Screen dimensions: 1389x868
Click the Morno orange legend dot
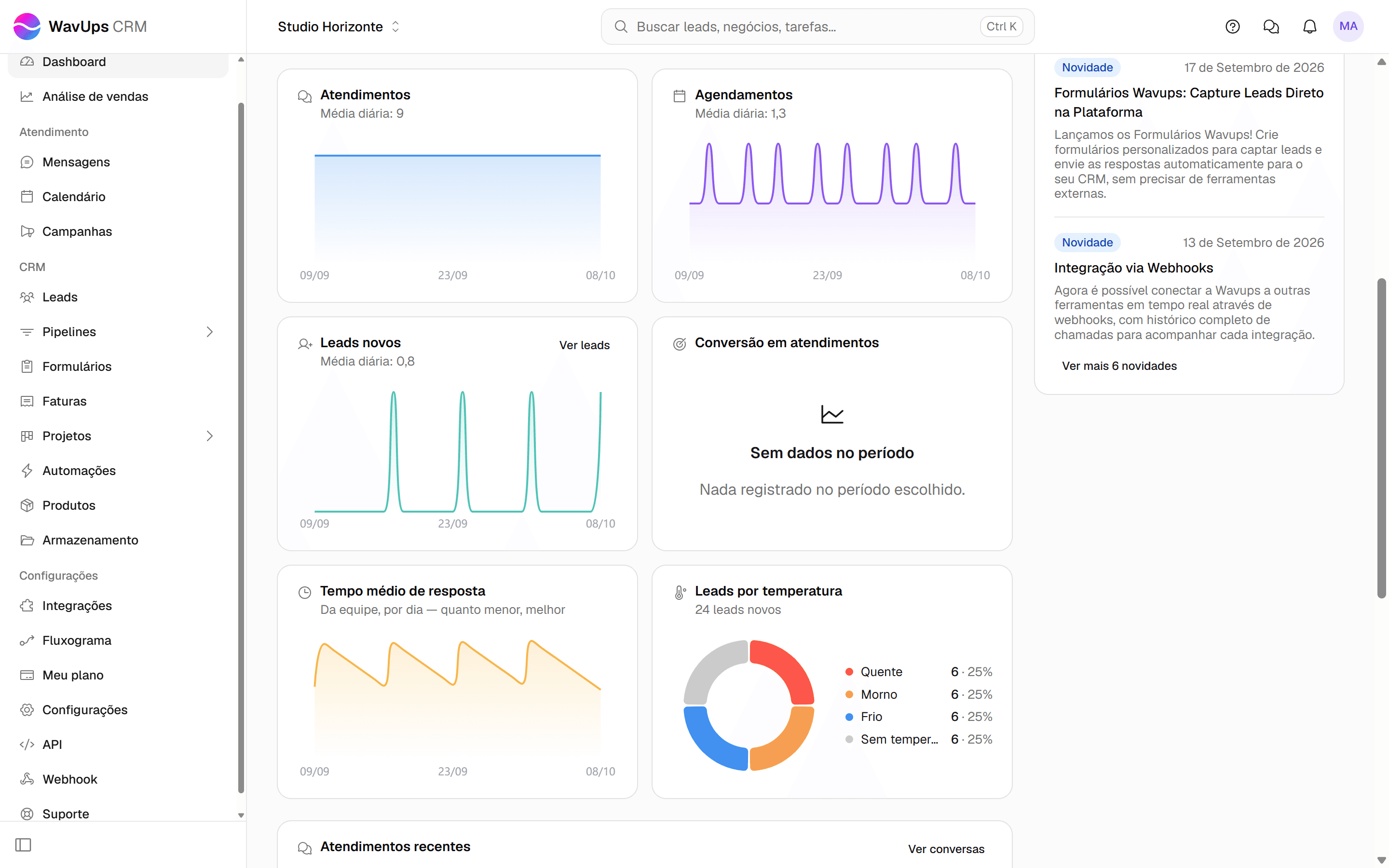pos(849,694)
